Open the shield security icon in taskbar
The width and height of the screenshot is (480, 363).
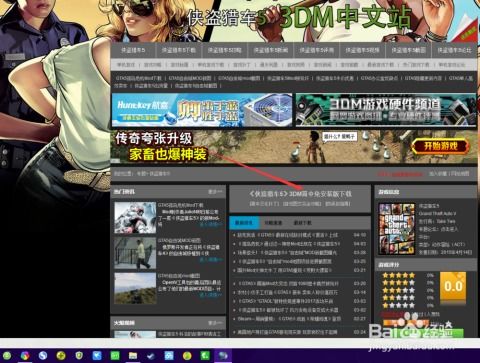coord(79,356)
